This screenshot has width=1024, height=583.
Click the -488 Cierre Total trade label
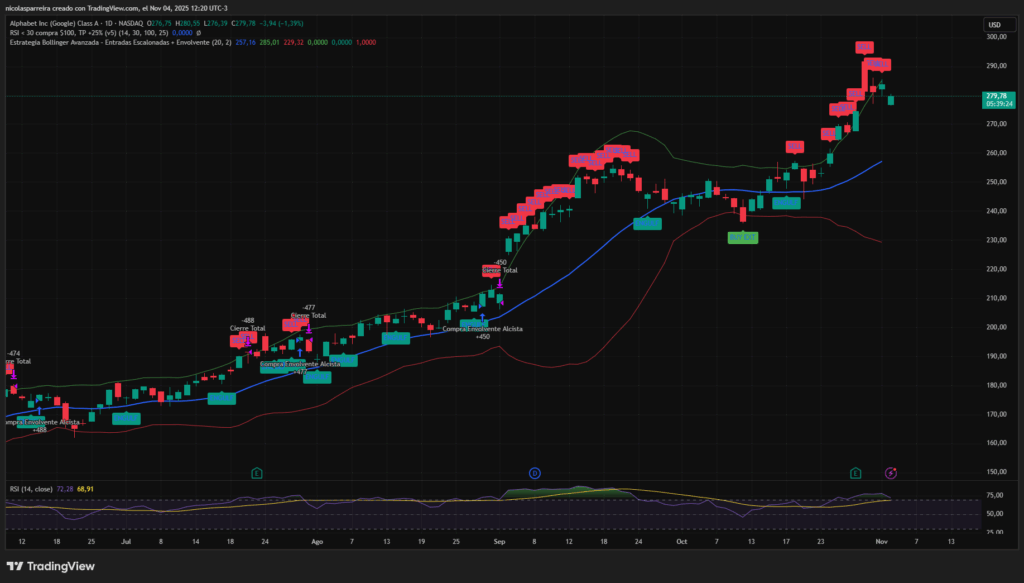point(247,324)
